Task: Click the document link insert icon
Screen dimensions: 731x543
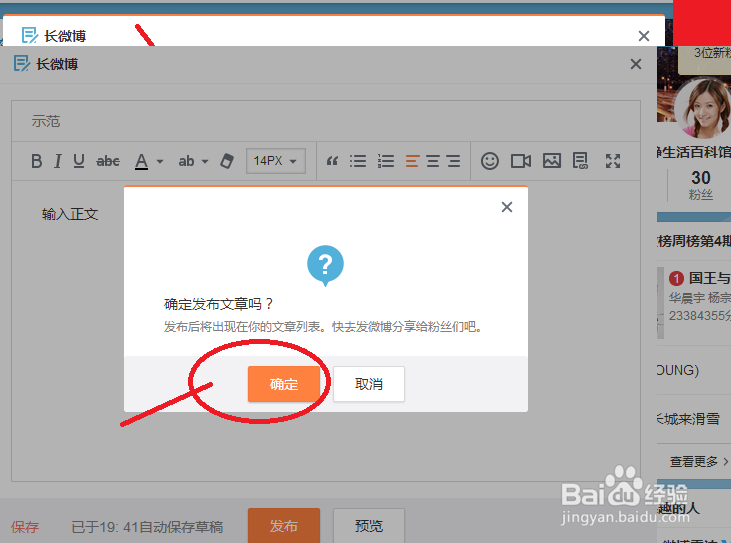Action: tap(580, 161)
